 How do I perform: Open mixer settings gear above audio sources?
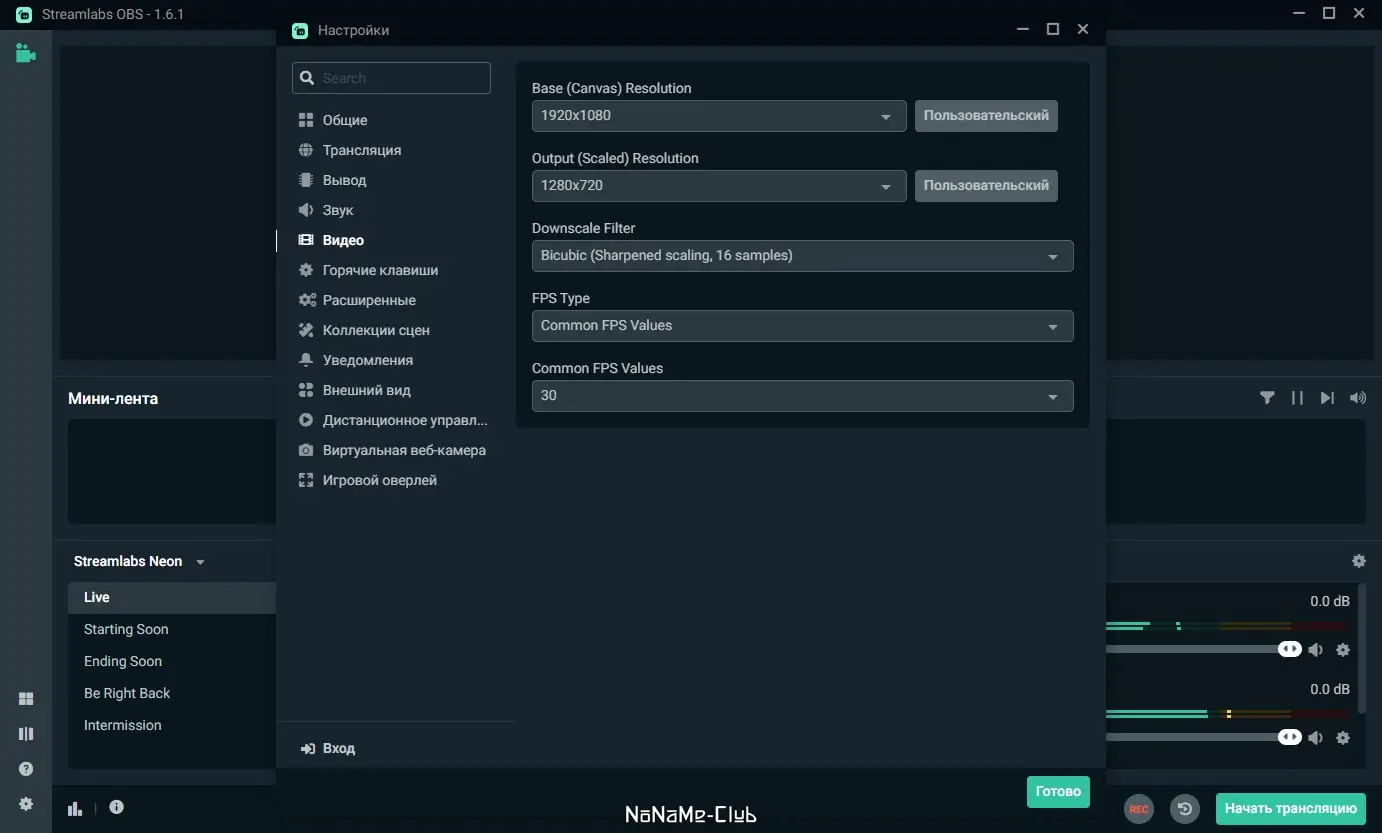pos(1358,562)
